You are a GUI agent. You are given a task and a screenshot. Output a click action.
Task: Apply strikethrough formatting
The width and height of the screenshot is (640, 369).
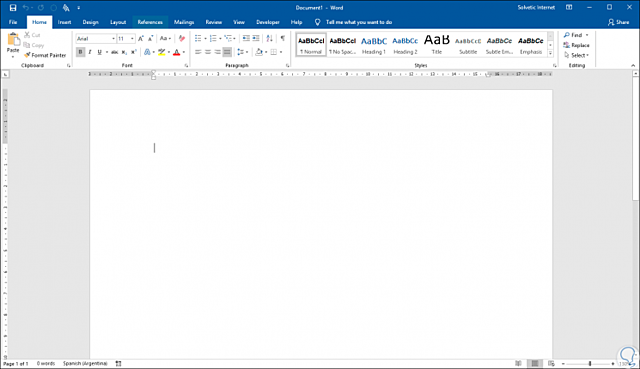(115, 52)
